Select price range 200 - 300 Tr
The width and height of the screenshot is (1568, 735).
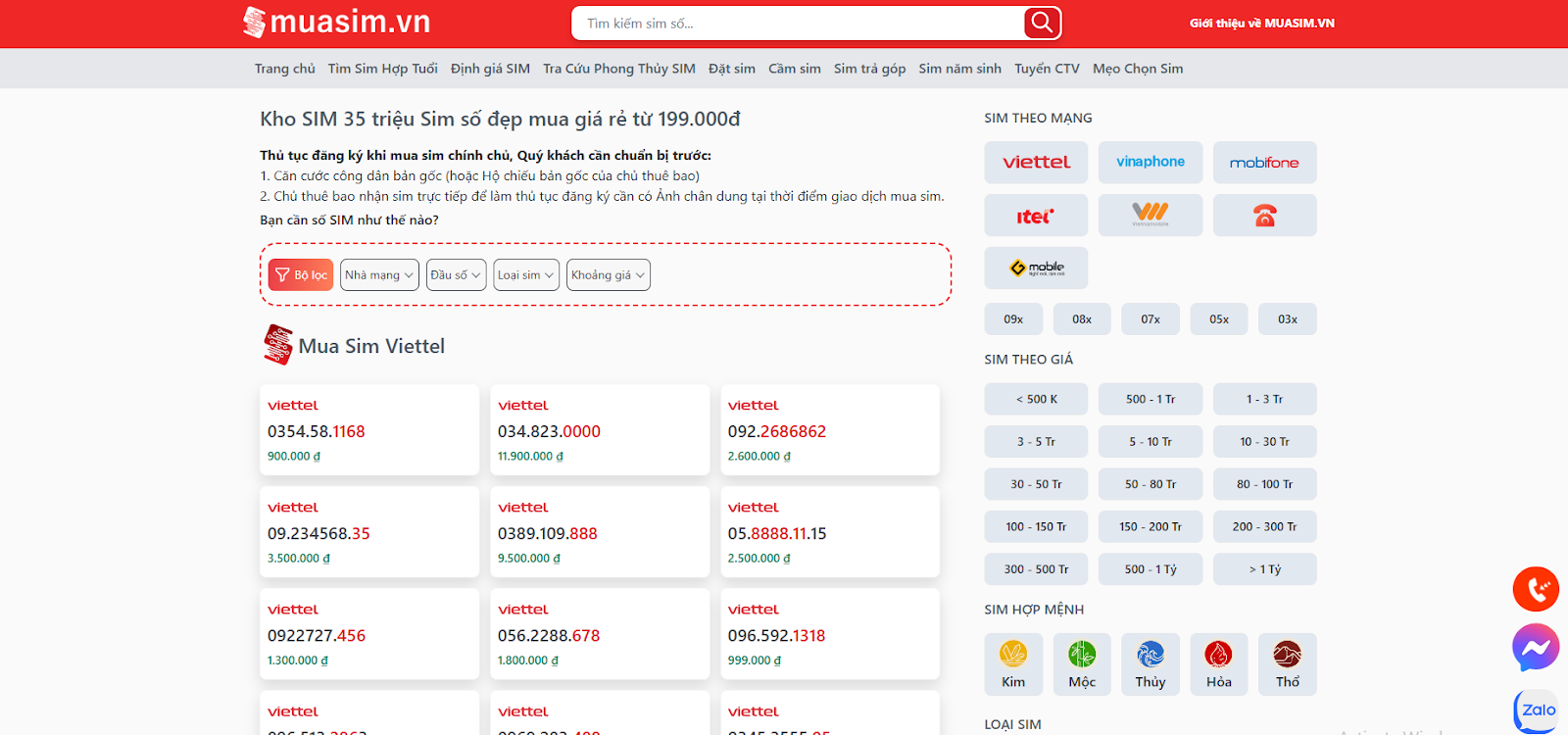coord(1264,526)
